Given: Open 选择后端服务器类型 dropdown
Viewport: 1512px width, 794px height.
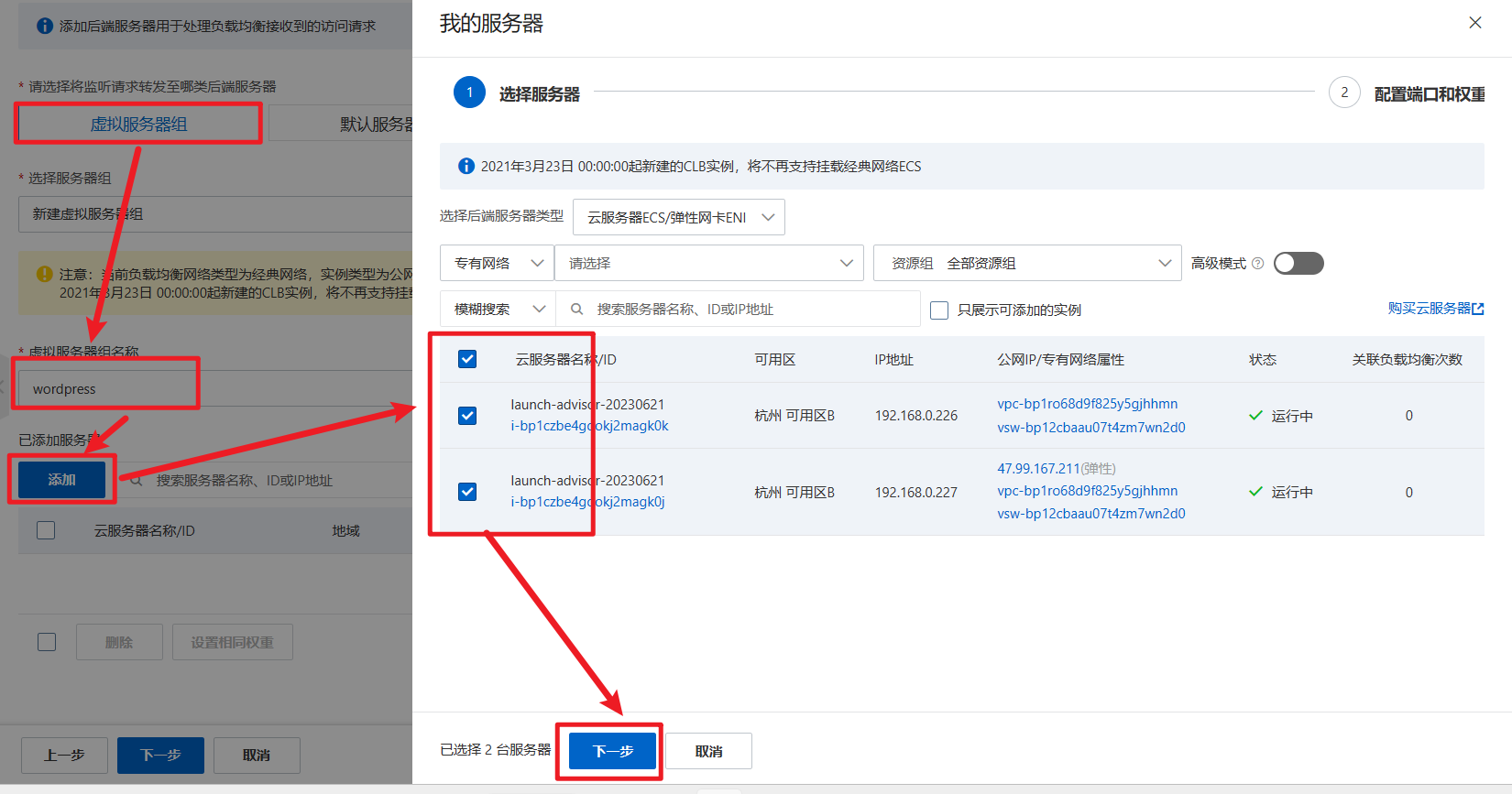Looking at the screenshot, I should [x=679, y=217].
